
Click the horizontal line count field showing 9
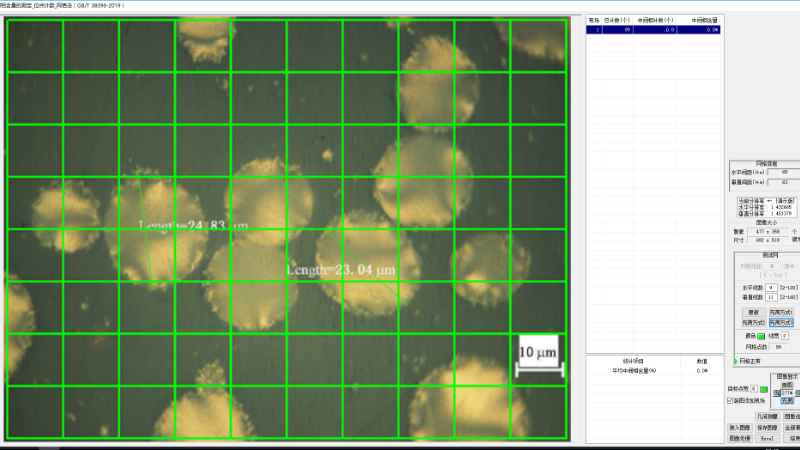coord(771,287)
